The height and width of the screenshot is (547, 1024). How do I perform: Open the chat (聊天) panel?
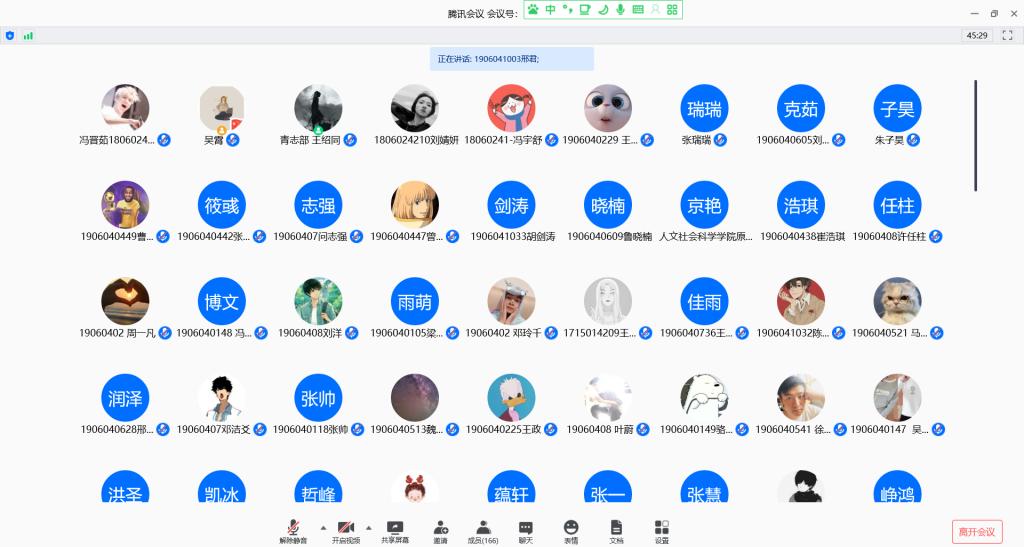(x=526, y=529)
